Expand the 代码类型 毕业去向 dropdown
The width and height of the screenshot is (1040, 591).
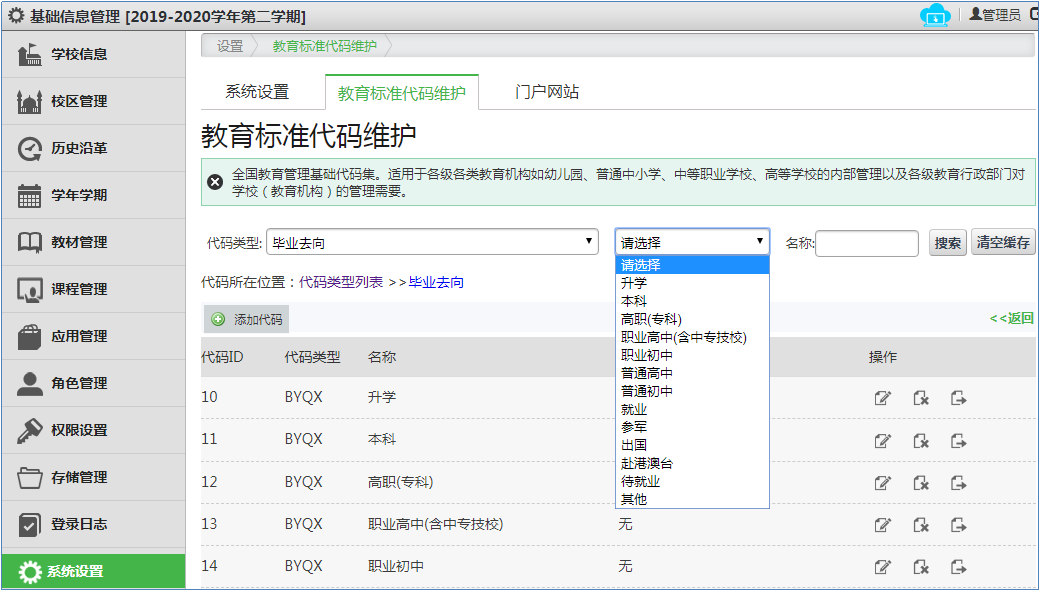pyautogui.click(x=433, y=242)
